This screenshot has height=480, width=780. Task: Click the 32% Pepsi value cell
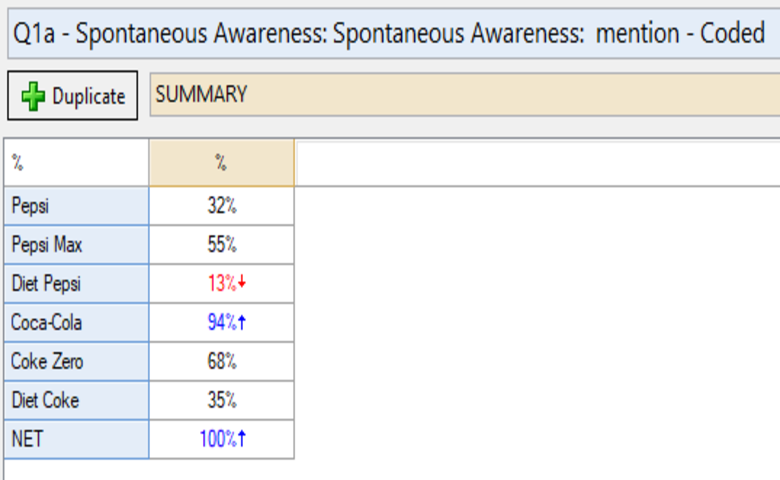coord(221,206)
